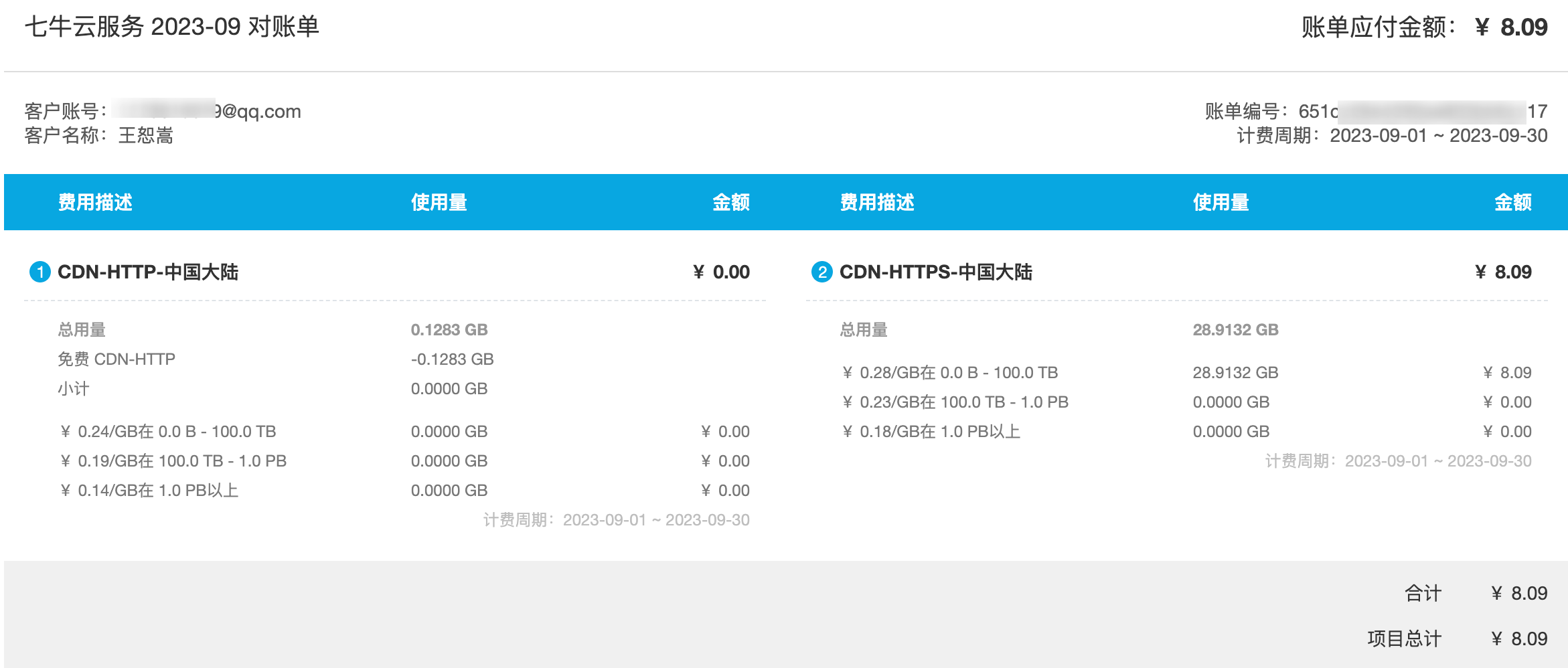Click the right 使用量 column header
The width and height of the screenshot is (1568, 668).
pyautogui.click(x=1221, y=202)
